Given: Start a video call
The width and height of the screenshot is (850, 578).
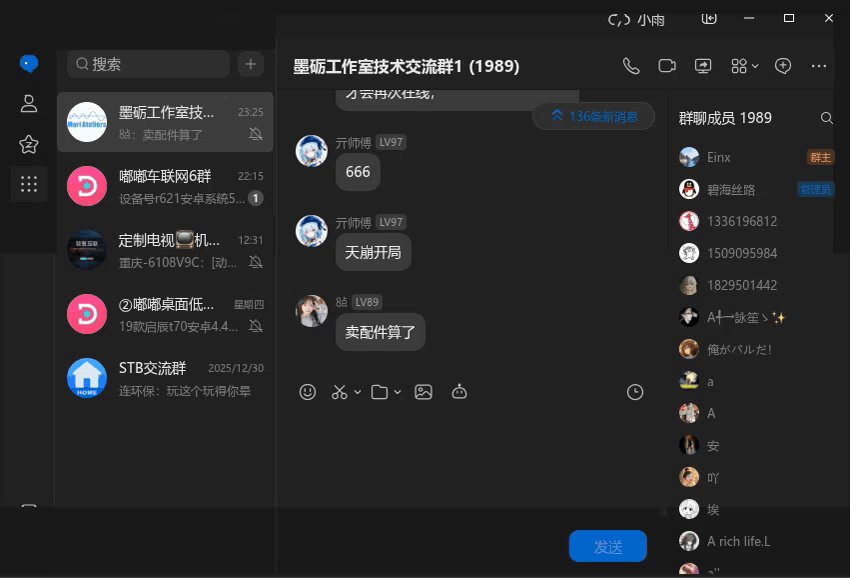Looking at the screenshot, I should (x=667, y=65).
